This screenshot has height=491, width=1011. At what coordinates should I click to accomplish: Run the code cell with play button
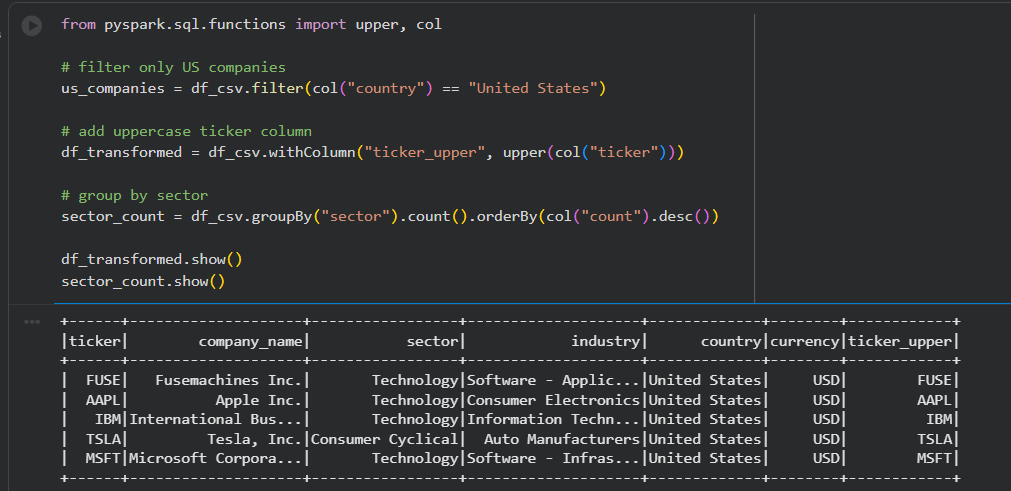tap(32, 26)
